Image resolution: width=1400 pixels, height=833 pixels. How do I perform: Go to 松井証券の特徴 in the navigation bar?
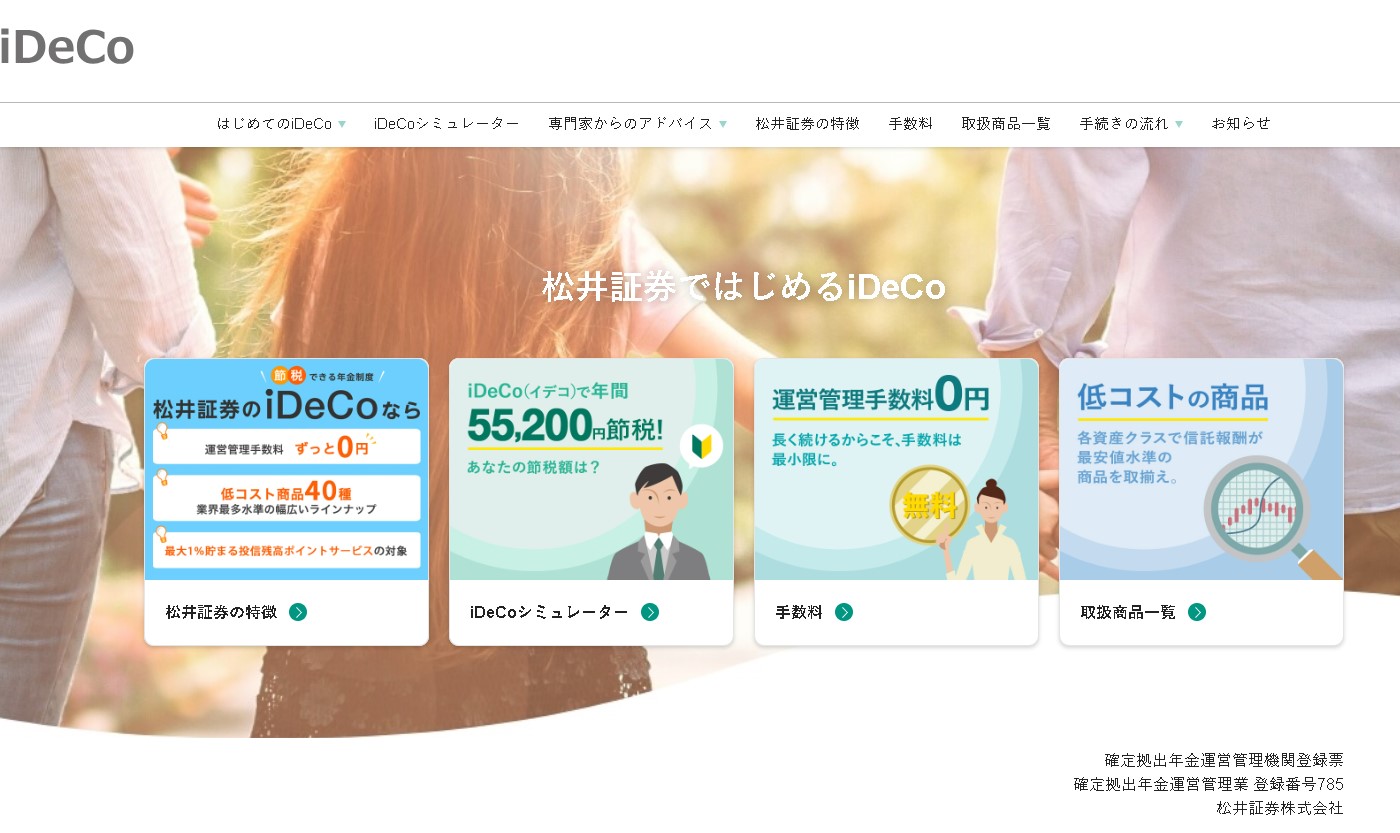pyautogui.click(x=808, y=124)
